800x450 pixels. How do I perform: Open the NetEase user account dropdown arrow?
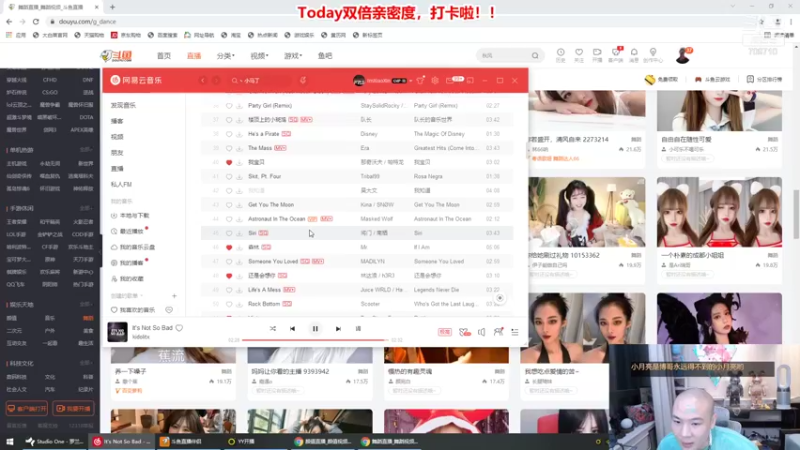[410, 81]
